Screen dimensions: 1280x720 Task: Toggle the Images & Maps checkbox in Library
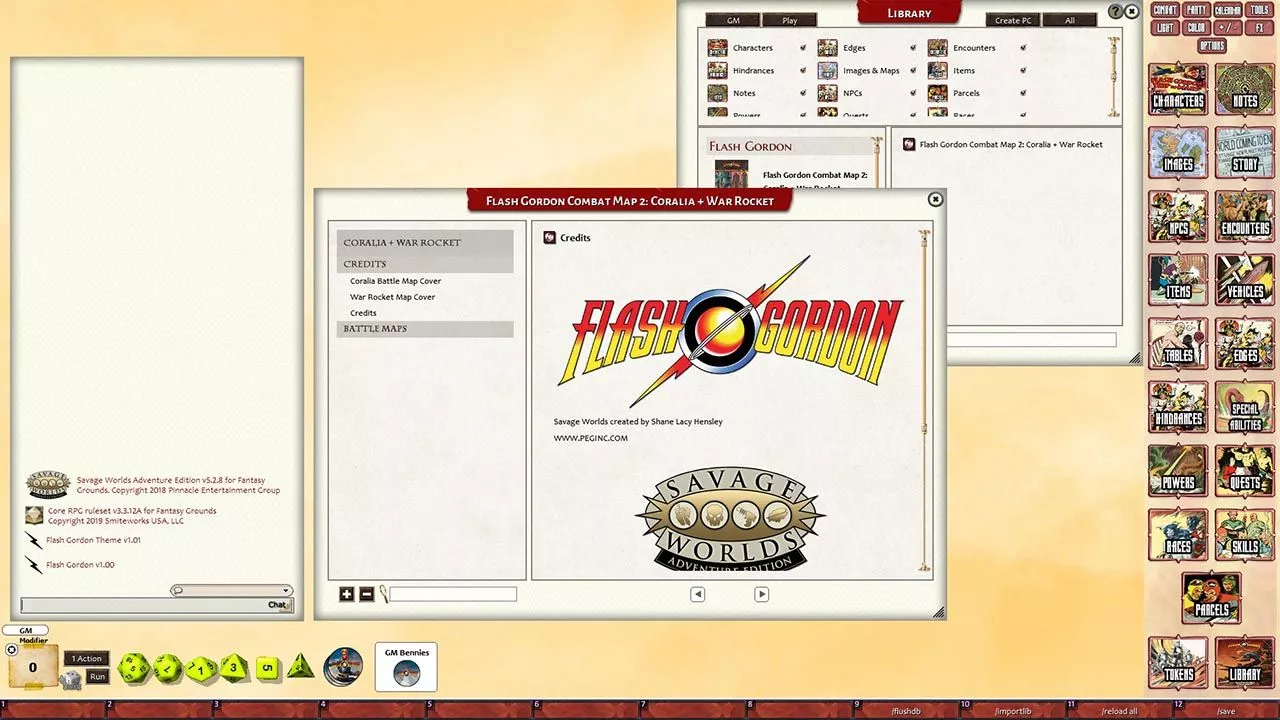point(913,71)
